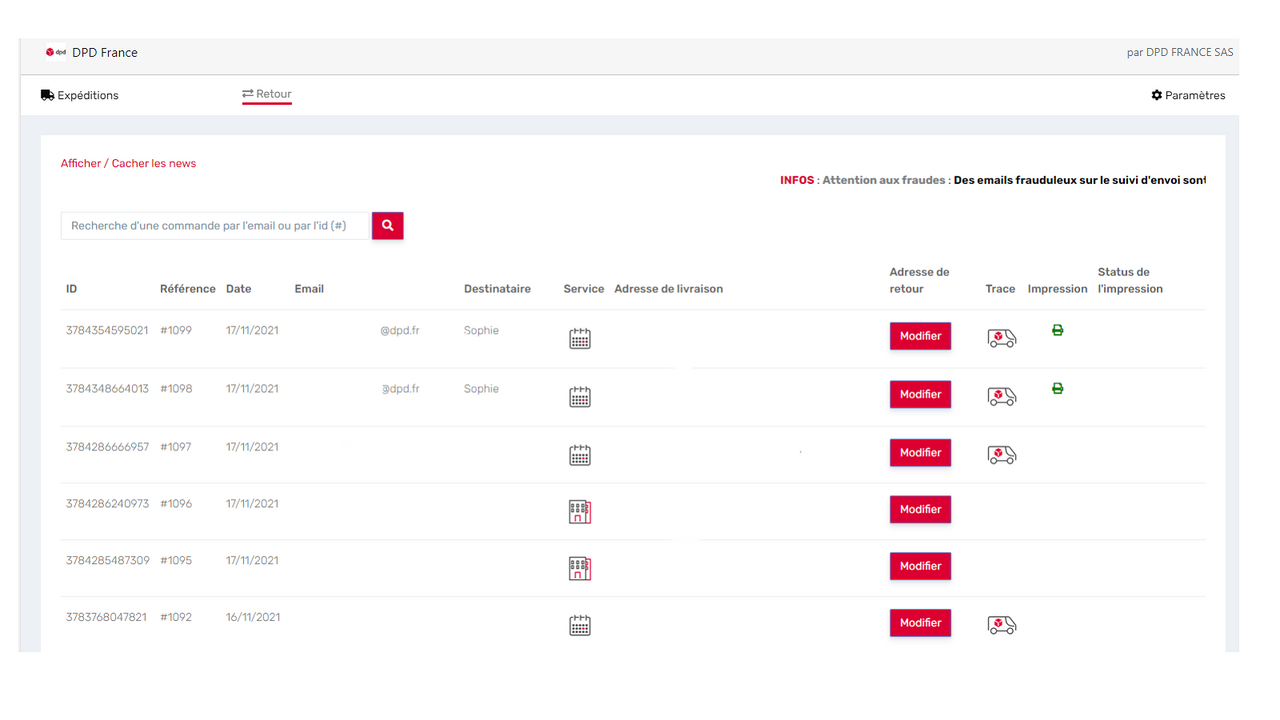Click reference #1097
Screen dimensions: 1280x720
pos(176,447)
